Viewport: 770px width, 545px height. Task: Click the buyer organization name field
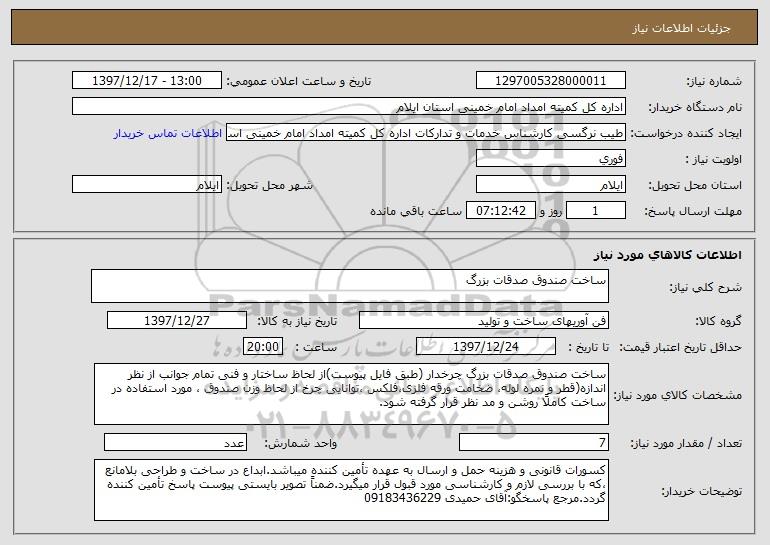tap(349, 107)
